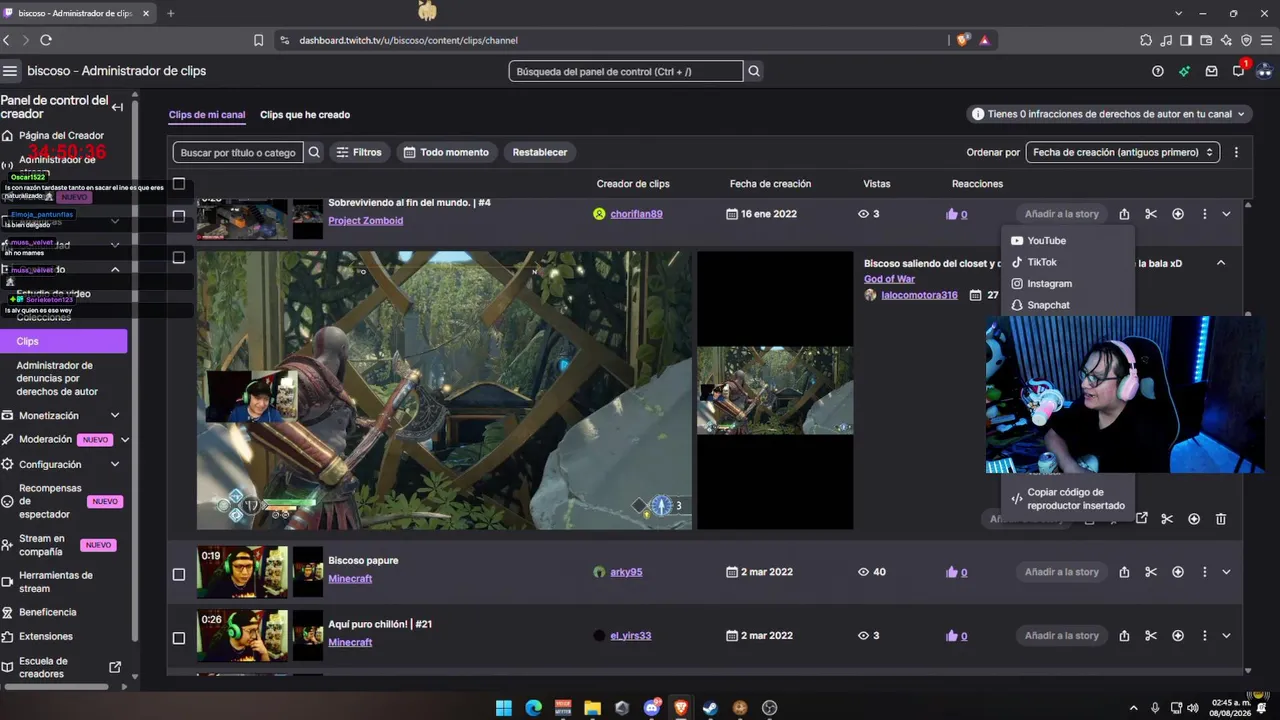The width and height of the screenshot is (1280, 720).
Task: Open three-dot menu for Biscoso papure clip
Action: point(1204,572)
